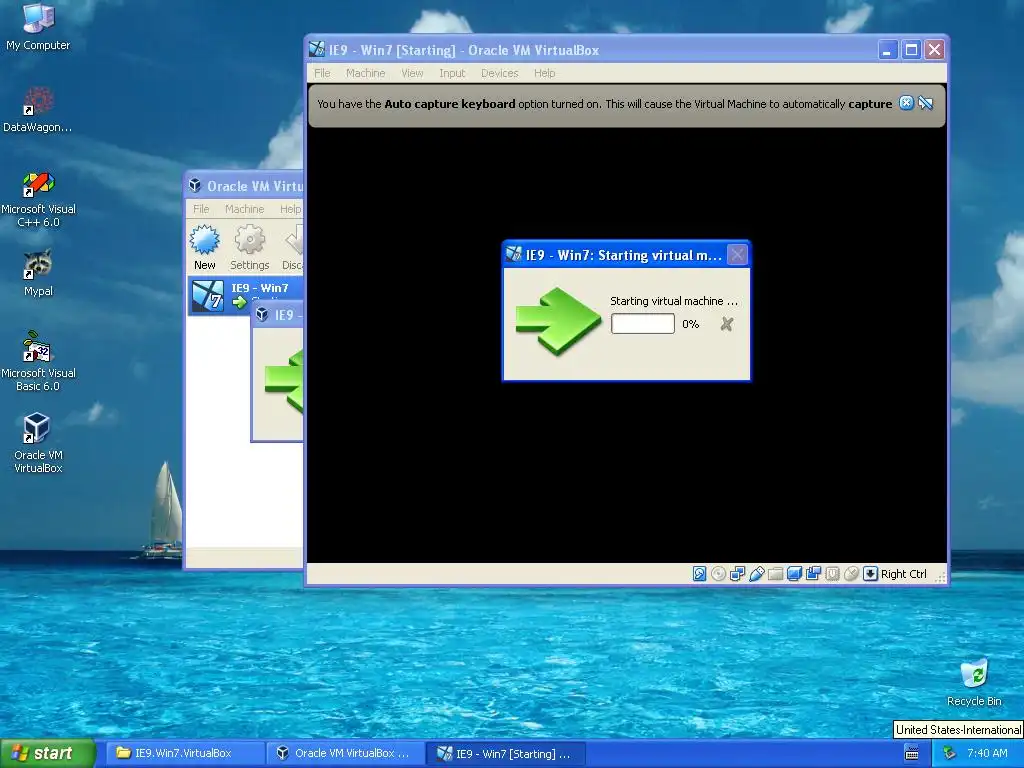The width and height of the screenshot is (1024, 768).
Task: Click the mouse integration indicator icon
Action: click(851, 574)
